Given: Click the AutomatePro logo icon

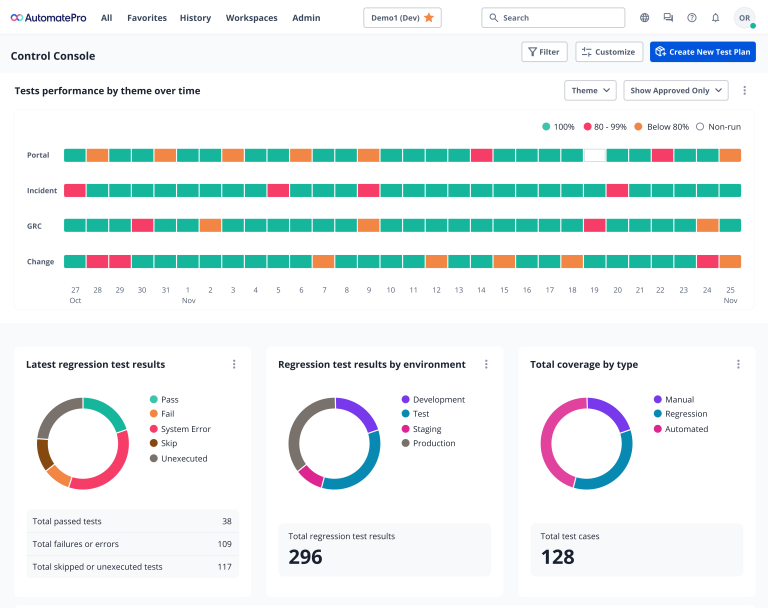Looking at the screenshot, I should tap(17, 18).
